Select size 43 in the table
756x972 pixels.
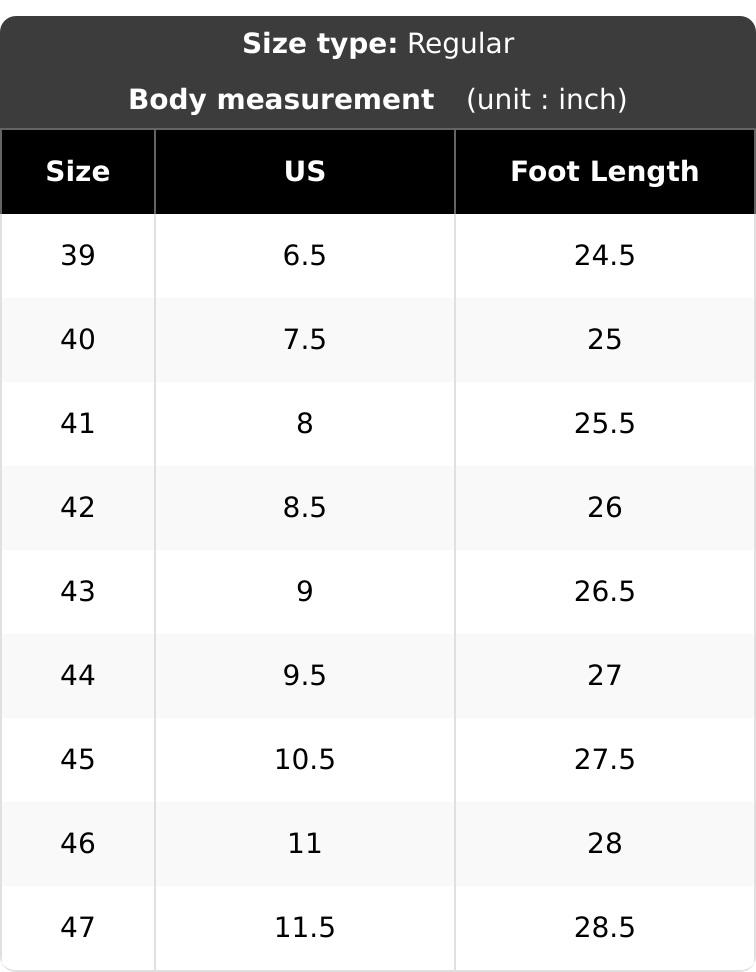click(x=78, y=591)
